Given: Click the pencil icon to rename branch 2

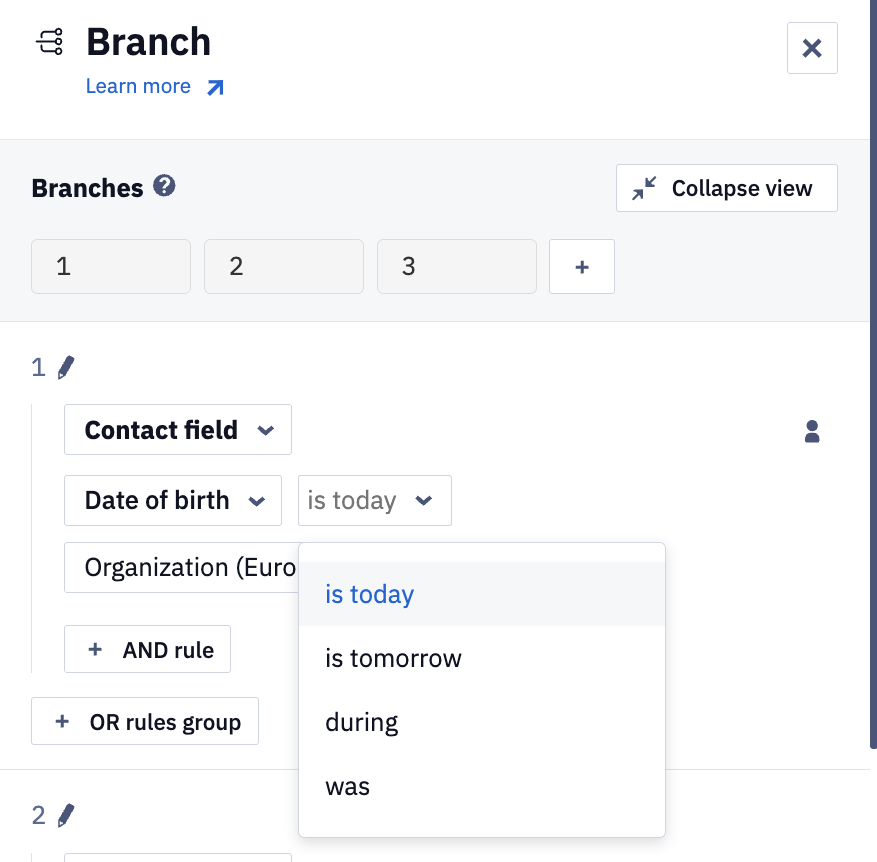Looking at the screenshot, I should point(66,815).
